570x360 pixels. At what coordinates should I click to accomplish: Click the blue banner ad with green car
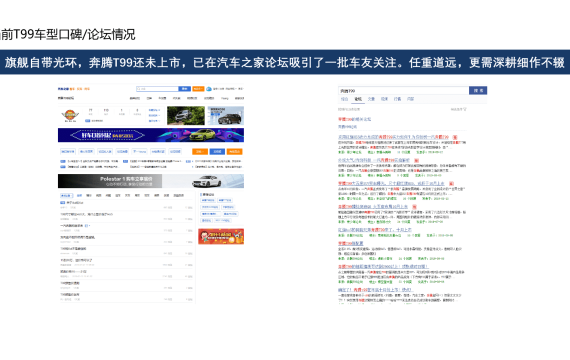pyautogui.click(x=151, y=135)
